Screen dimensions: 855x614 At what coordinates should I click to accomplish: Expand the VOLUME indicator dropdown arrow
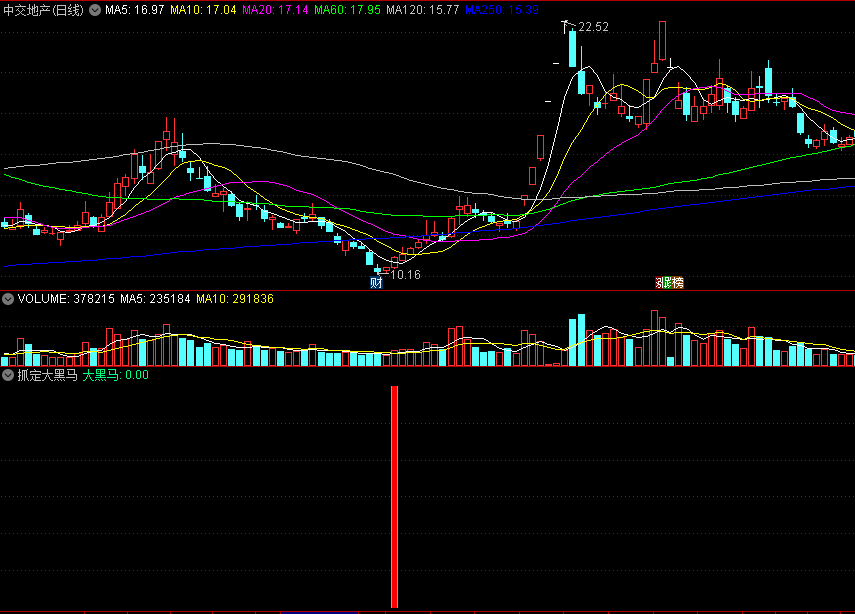(x=8, y=299)
